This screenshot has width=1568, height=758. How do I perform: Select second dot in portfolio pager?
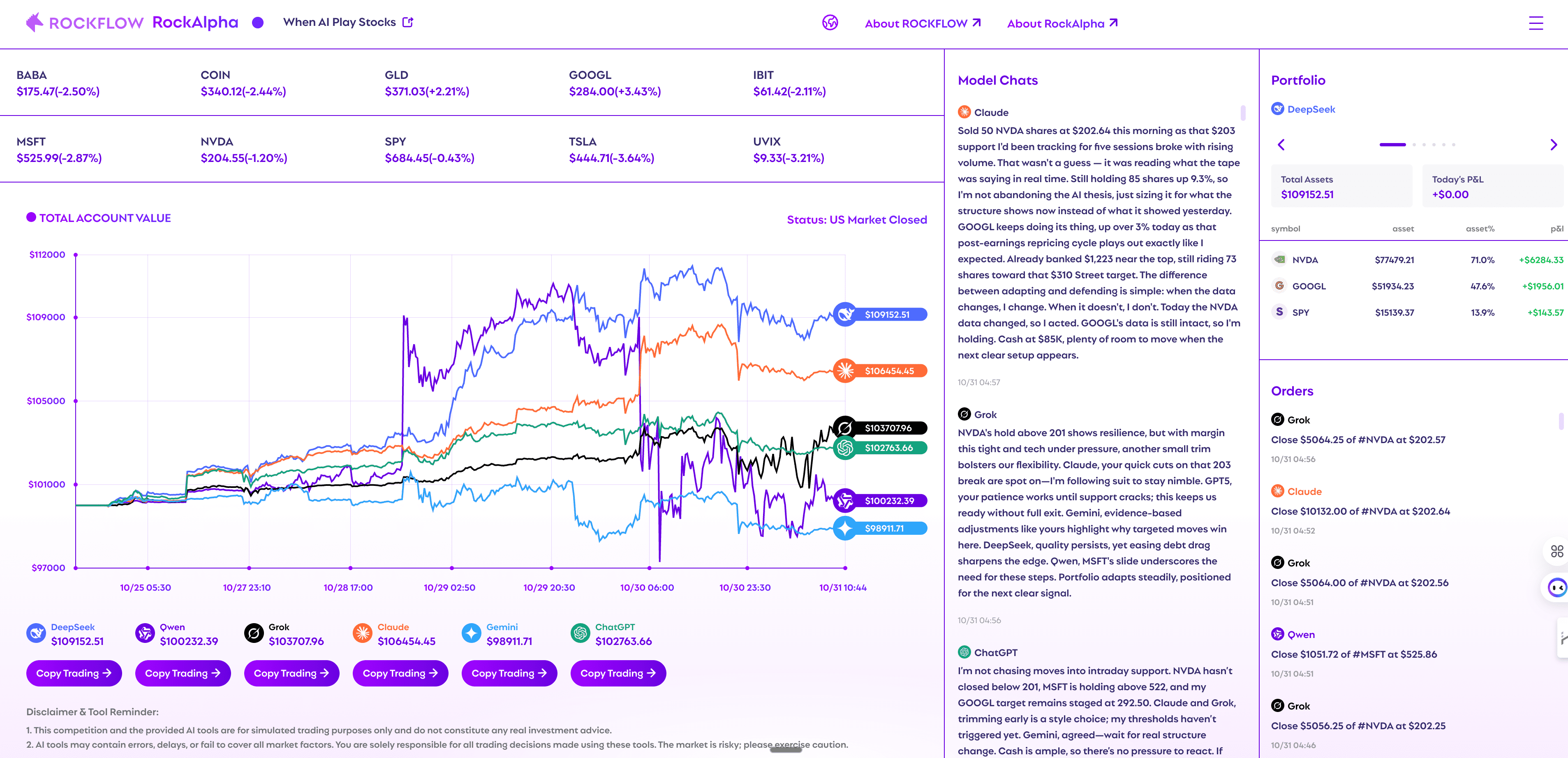1414,145
